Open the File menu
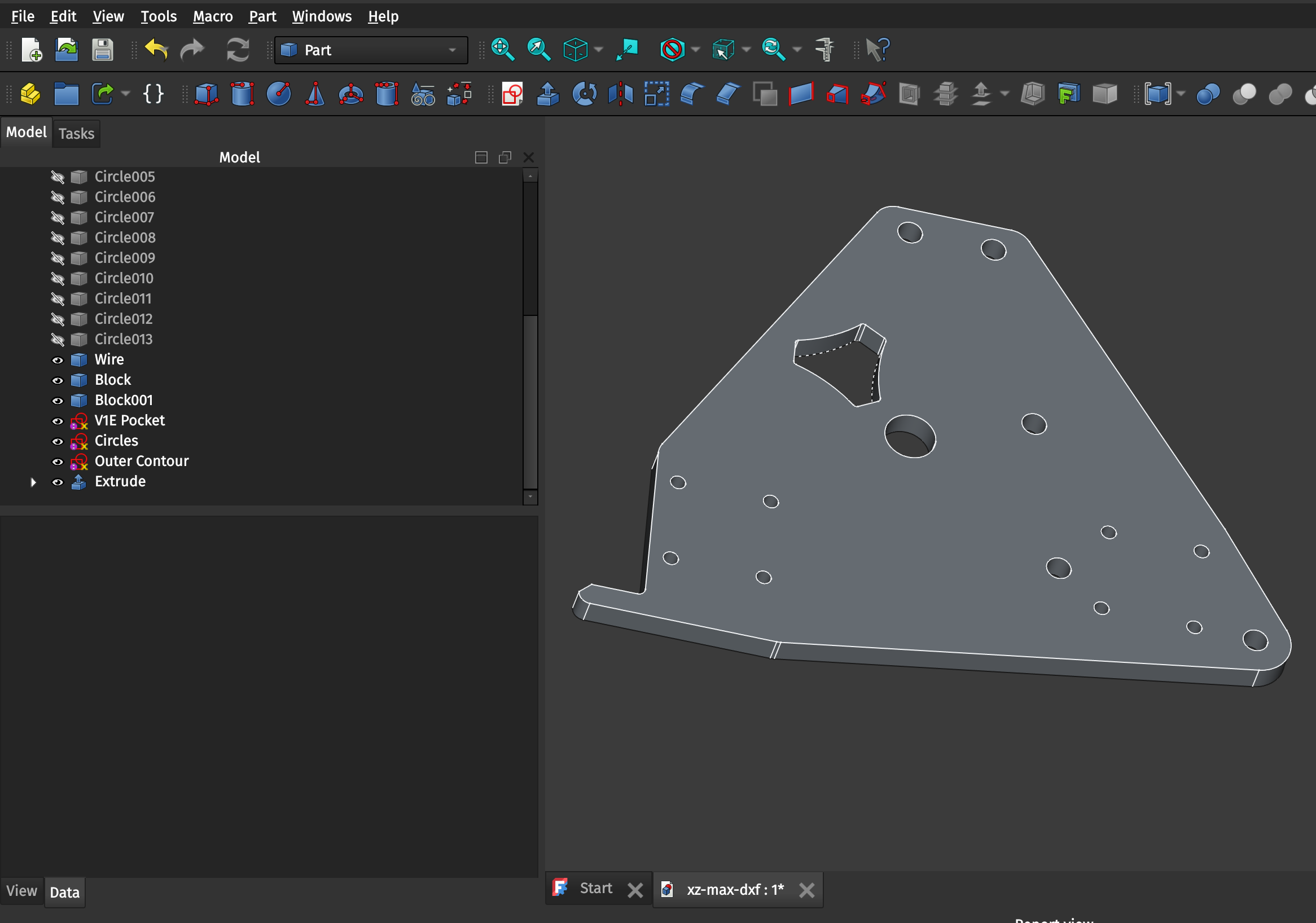 pyautogui.click(x=23, y=16)
